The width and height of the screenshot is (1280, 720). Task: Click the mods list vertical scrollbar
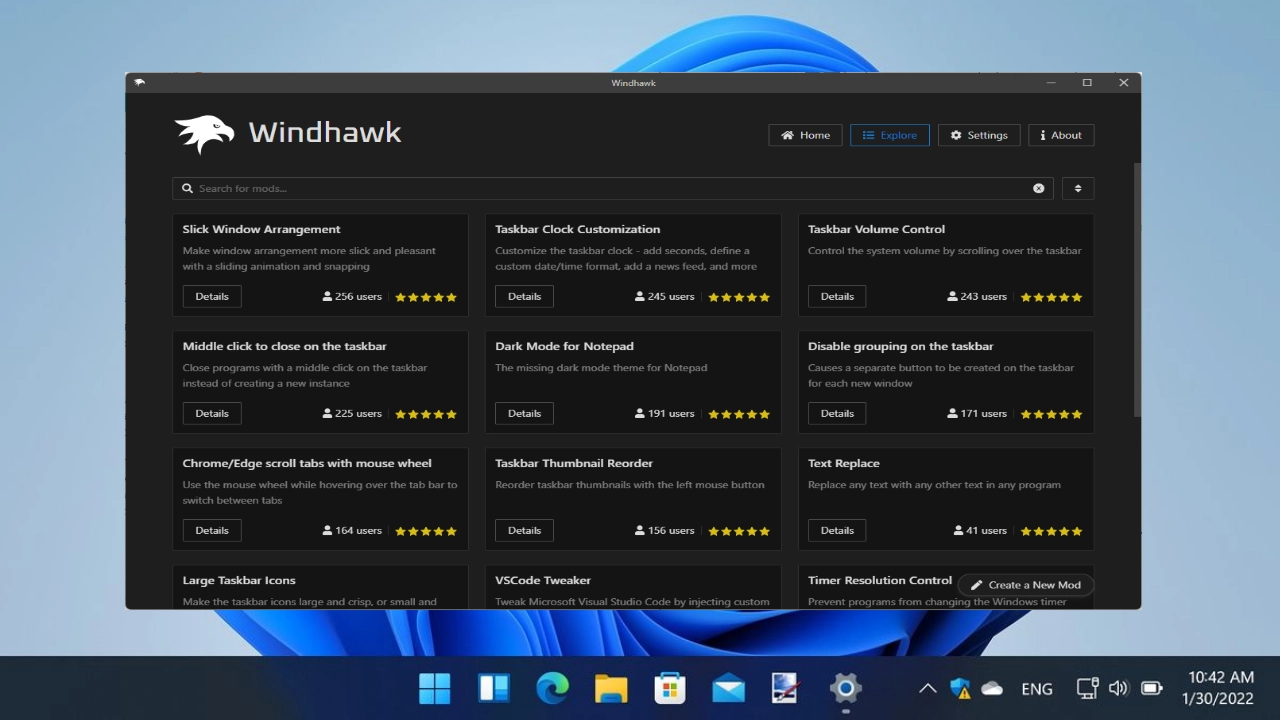coord(1136,290)
